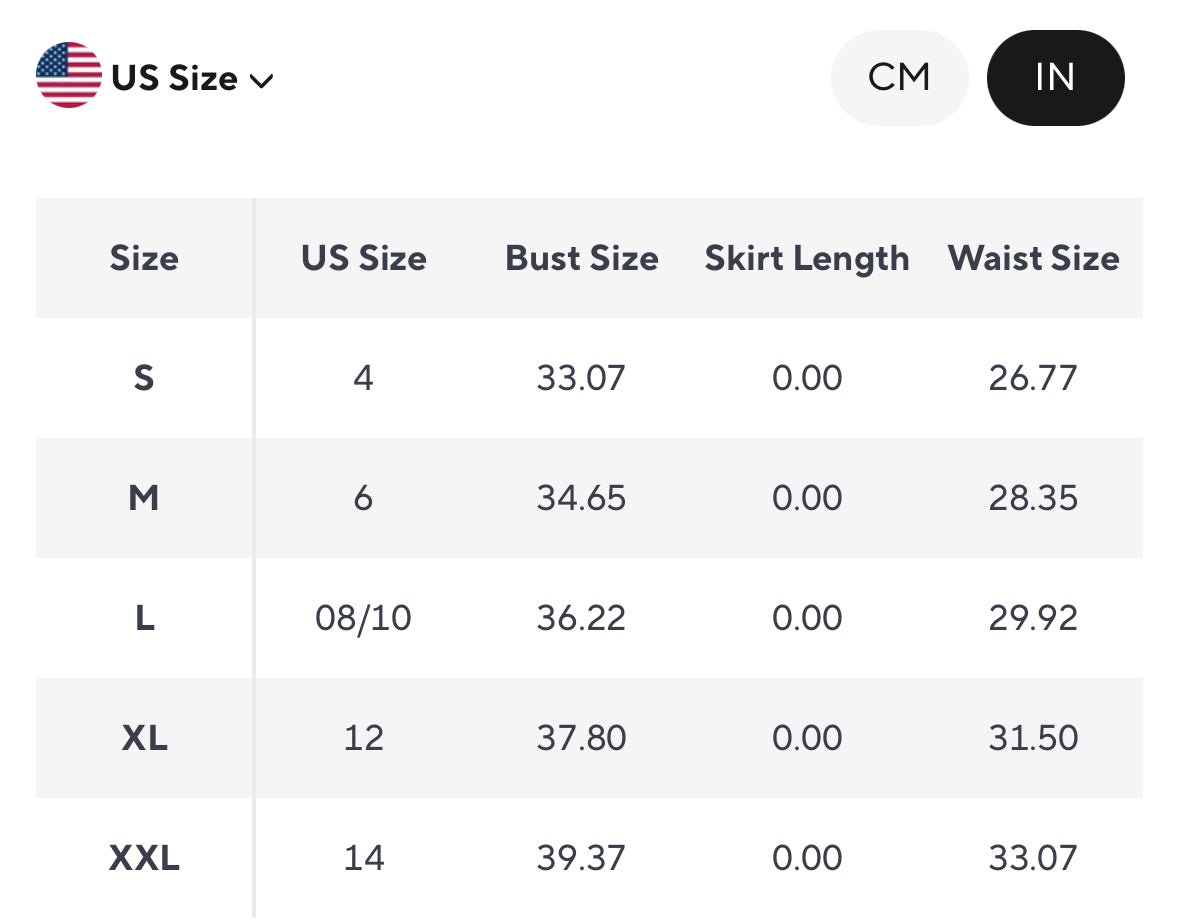
Task: Click waist value 28.35 for size M
Action: (1033, 498)
